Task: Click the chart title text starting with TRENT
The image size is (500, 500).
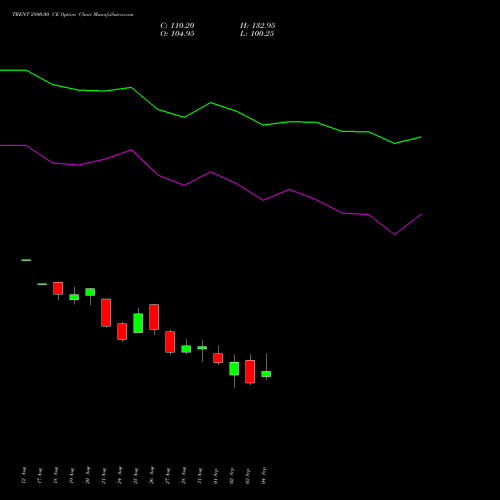Action: tap(73, 15)
